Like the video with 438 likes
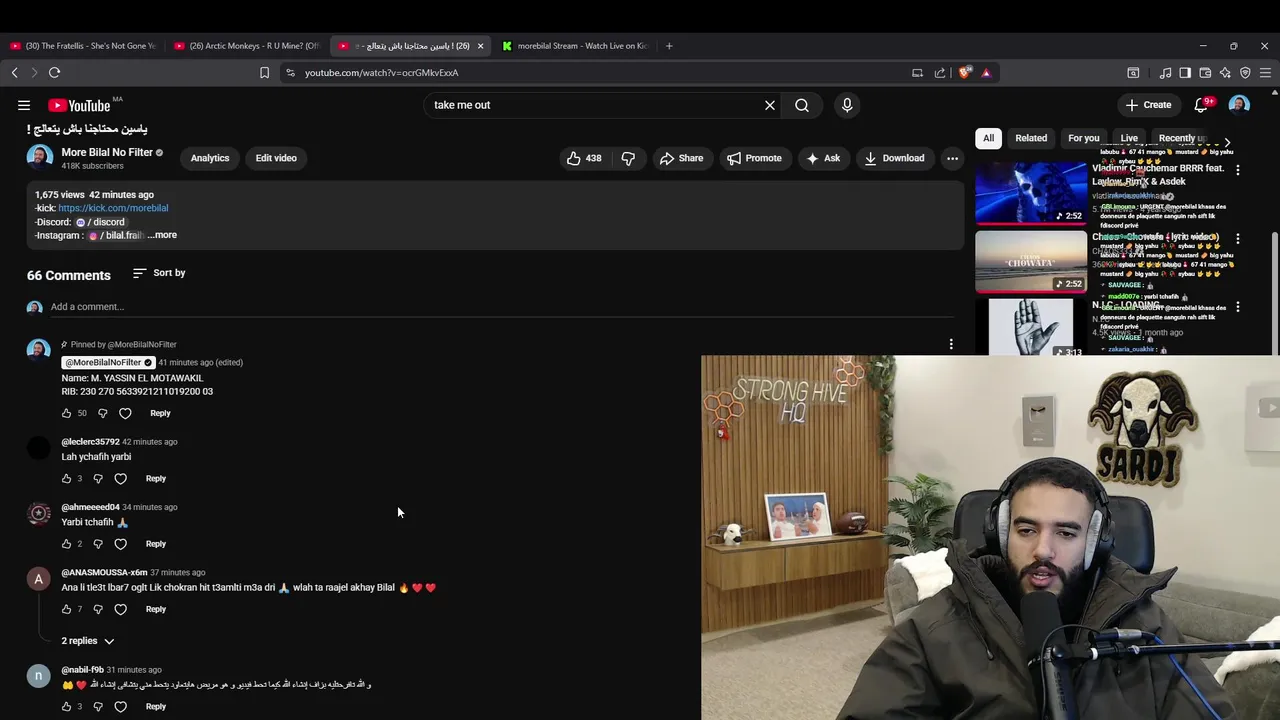Viewport: 1280px width, 720px height. (583, 158)
